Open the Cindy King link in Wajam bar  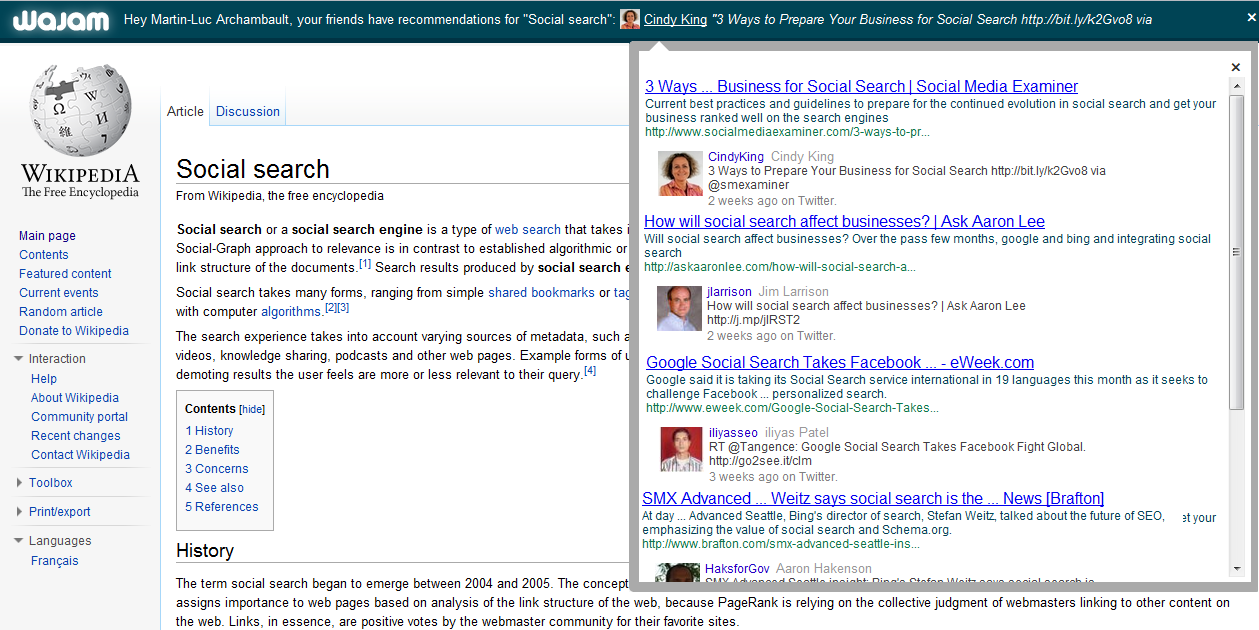pyautogui.click(x=675, y=19)
